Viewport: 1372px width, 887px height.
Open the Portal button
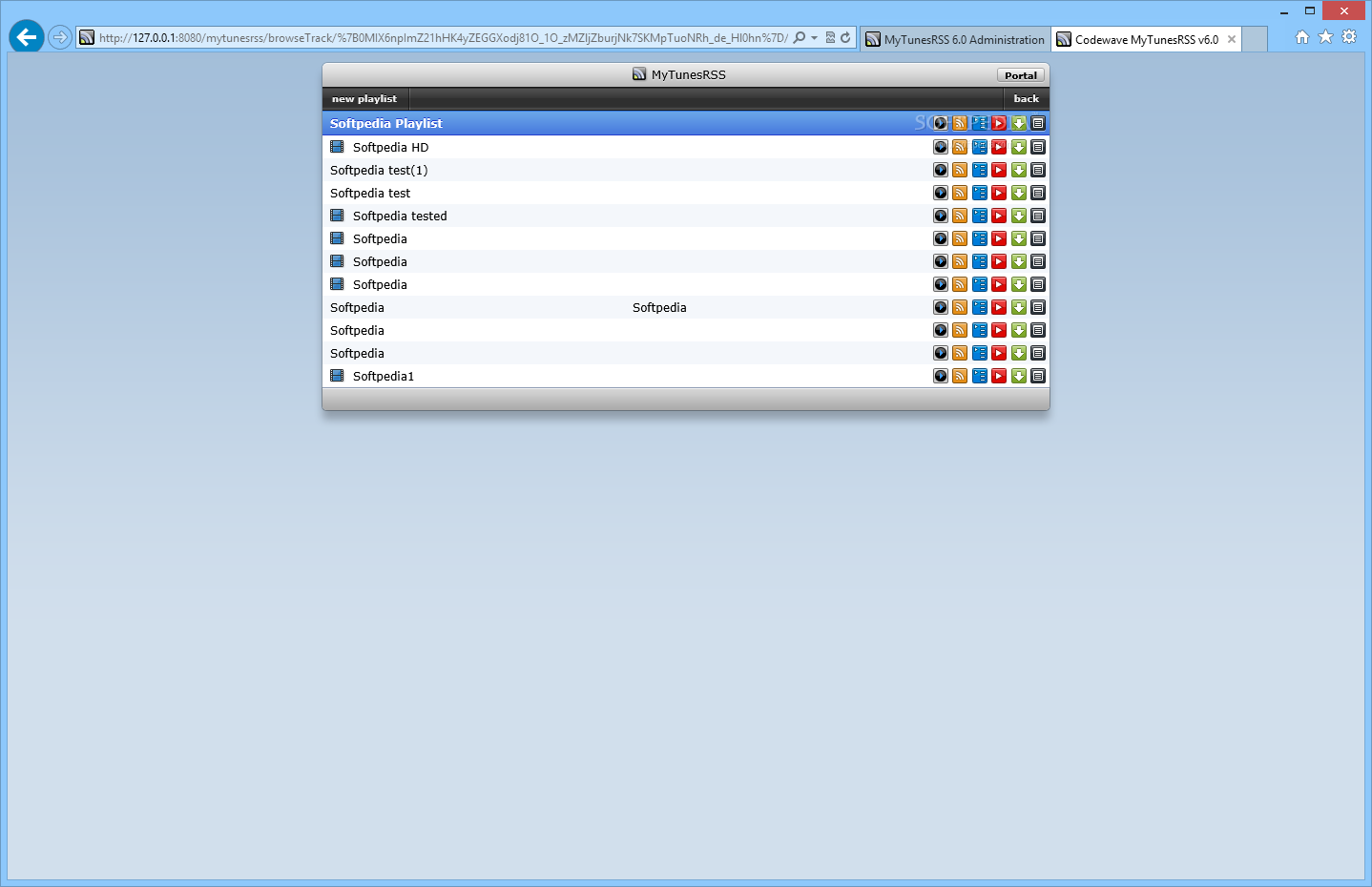pyautogui.click(x=1021, y=75)
